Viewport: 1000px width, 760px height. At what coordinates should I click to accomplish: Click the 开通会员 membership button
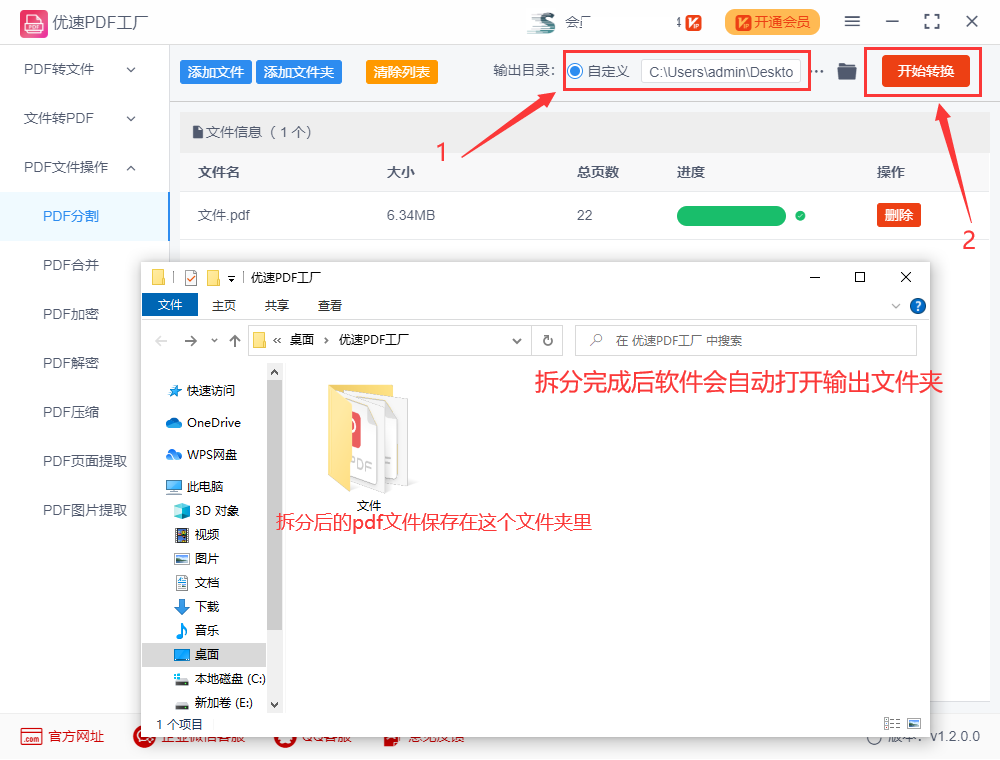(x=772, y=22)
